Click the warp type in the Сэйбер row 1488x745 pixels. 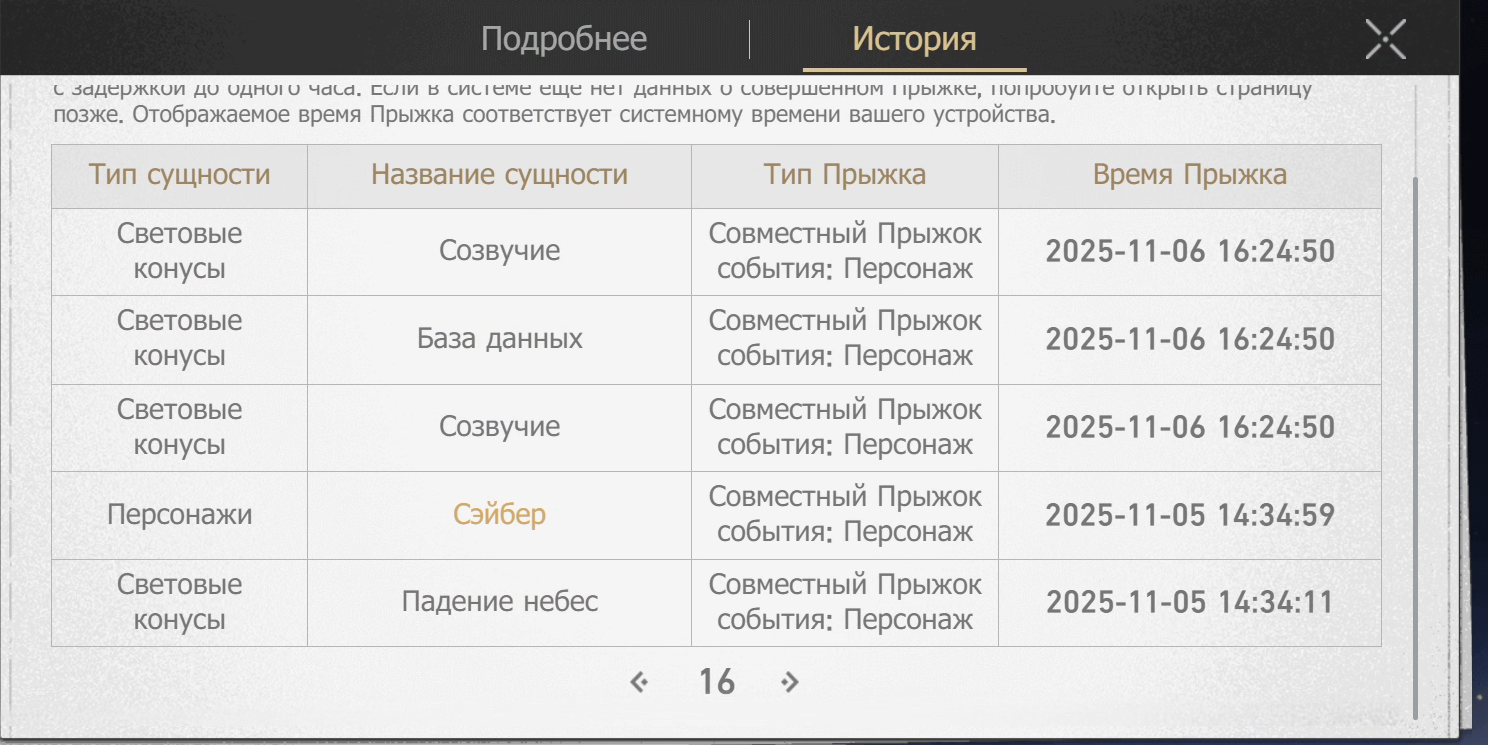(x=845, y=515)
